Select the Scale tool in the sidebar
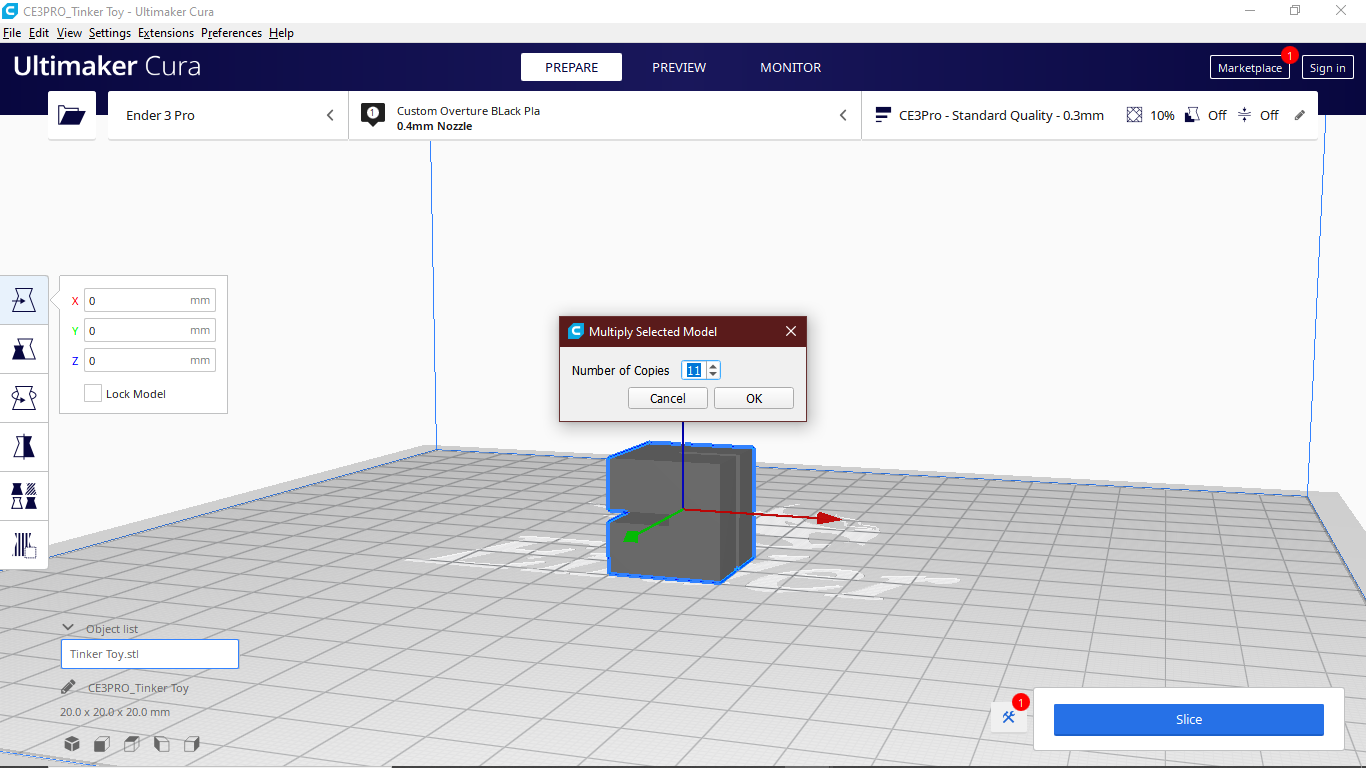This screenshot has height=768, width=1366. coord(24,349)
